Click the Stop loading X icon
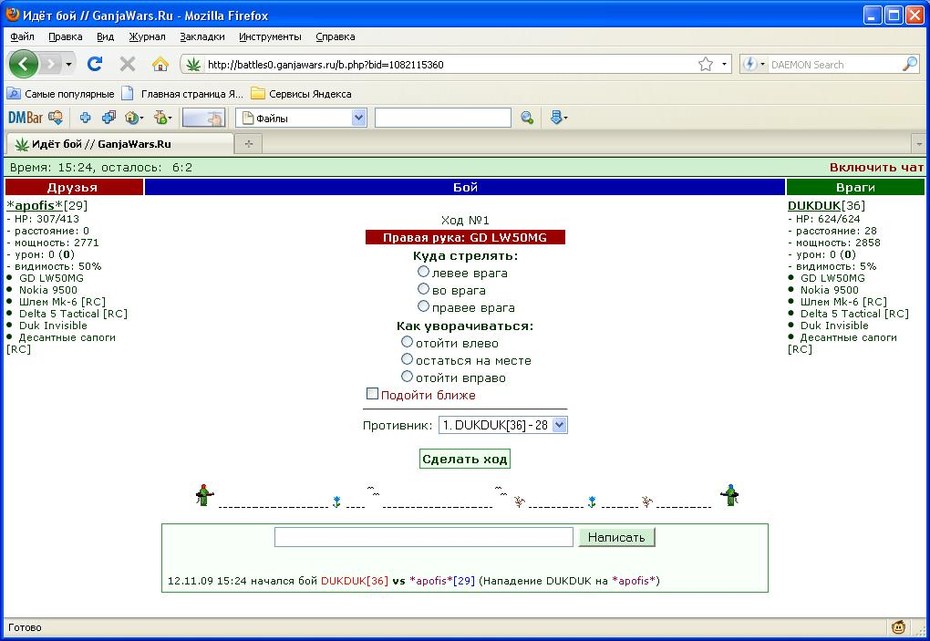930x641 pixels. pos(127,63)
